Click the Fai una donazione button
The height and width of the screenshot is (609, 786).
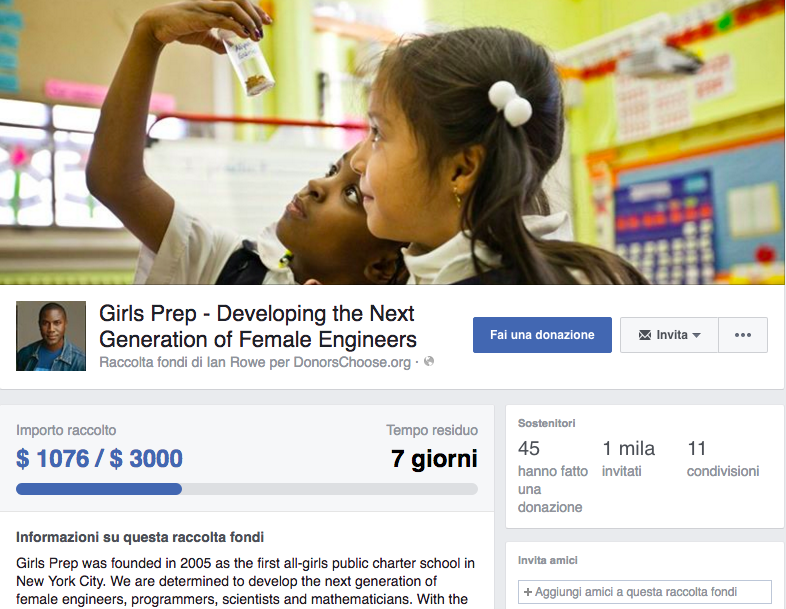coord(542,335)
